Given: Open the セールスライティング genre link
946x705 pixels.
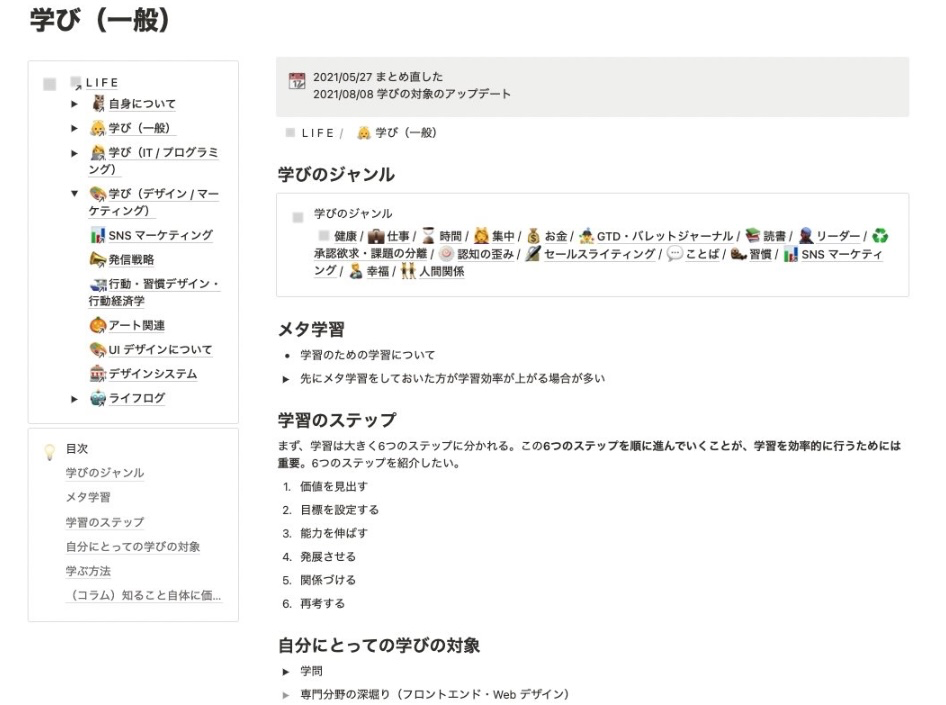Looking at the screenshot, I should pos(600,254).
